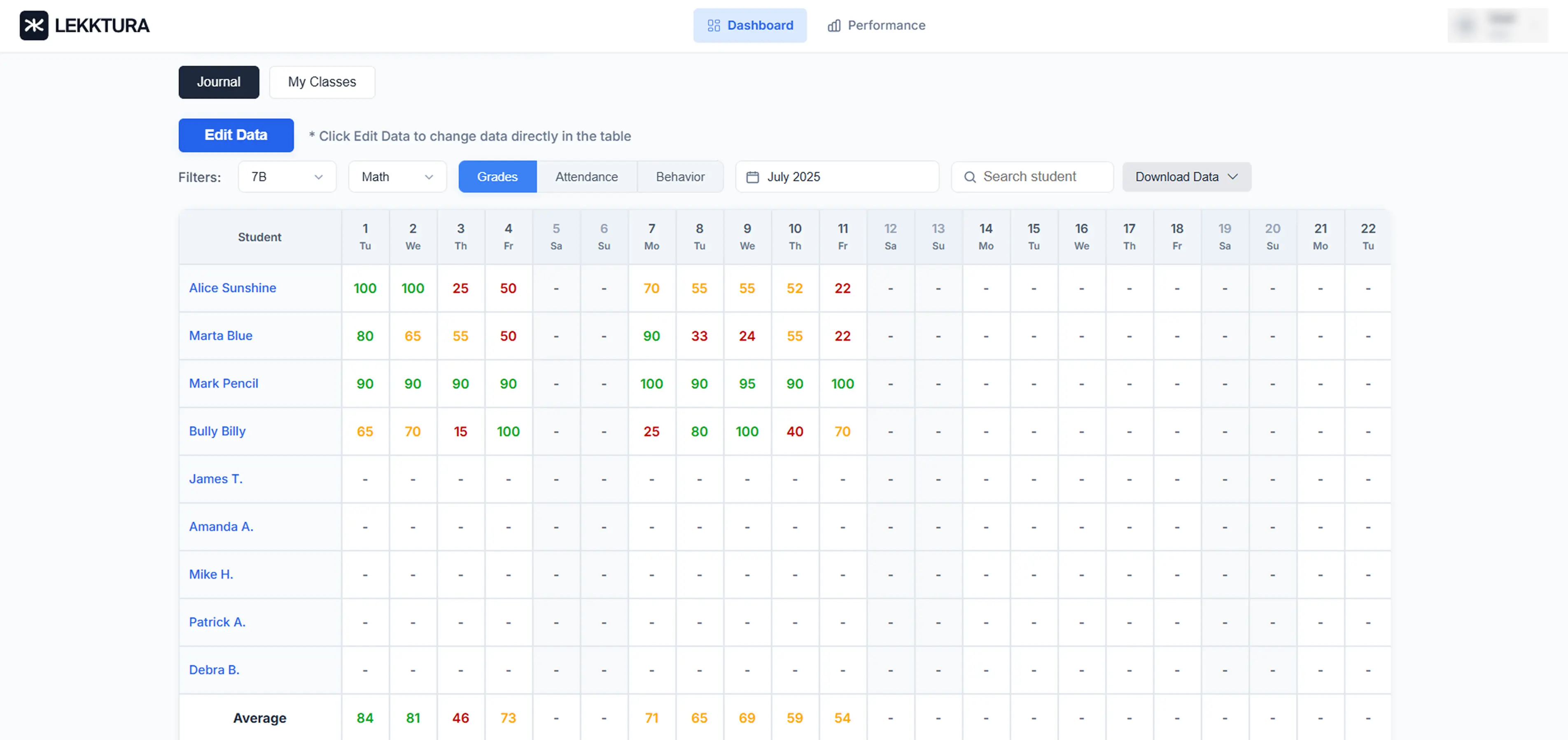The height and width of the screenshot is (740, 1568).
Task: Select the Journal tab
Action: [x=219, y=82]
